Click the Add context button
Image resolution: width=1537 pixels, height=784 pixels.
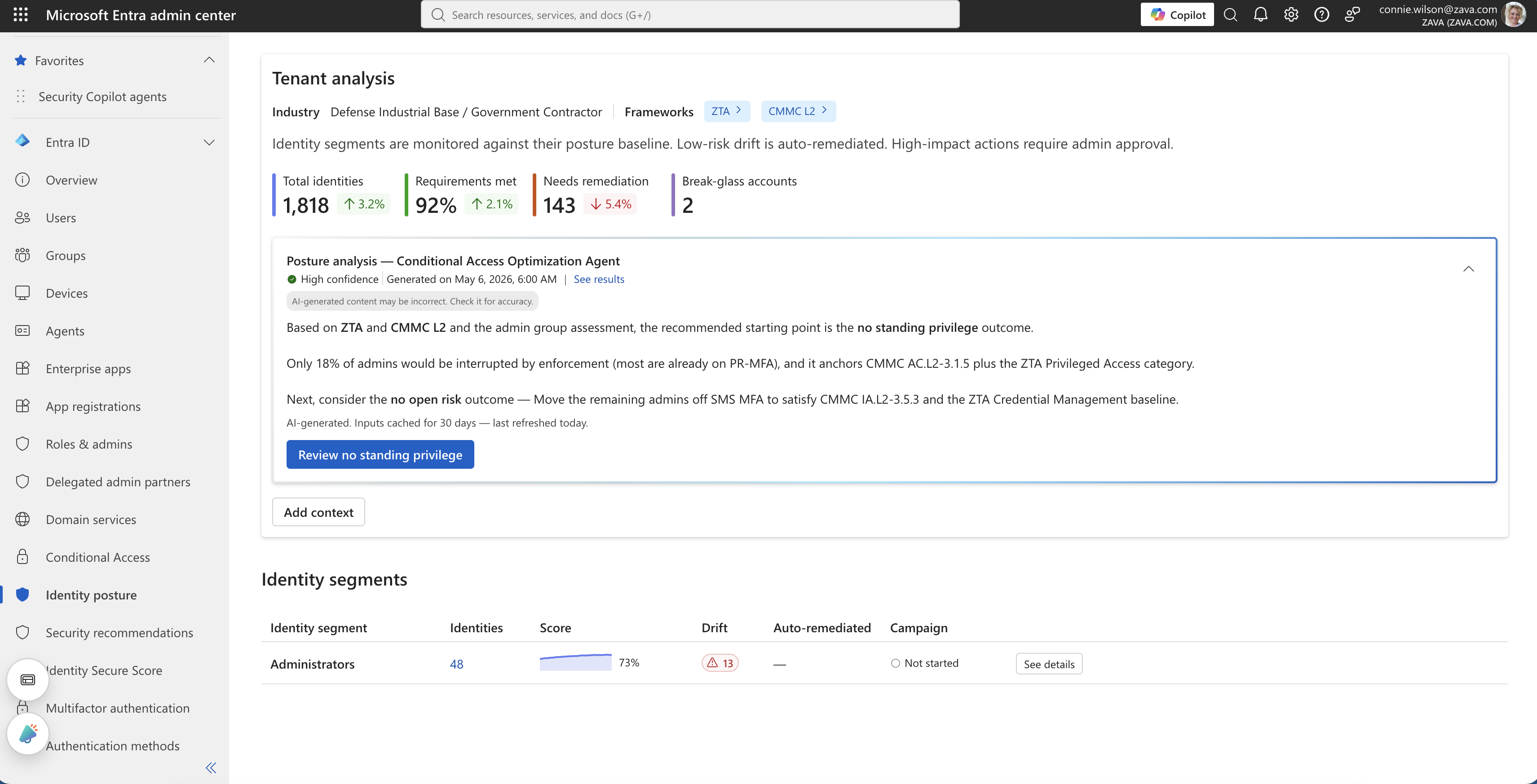tap(318, 511)
